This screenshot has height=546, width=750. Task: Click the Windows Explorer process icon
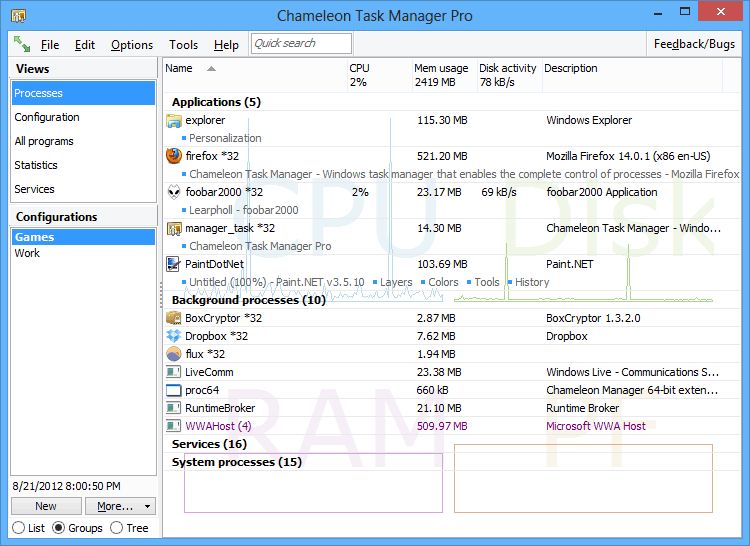coord(174,121)
